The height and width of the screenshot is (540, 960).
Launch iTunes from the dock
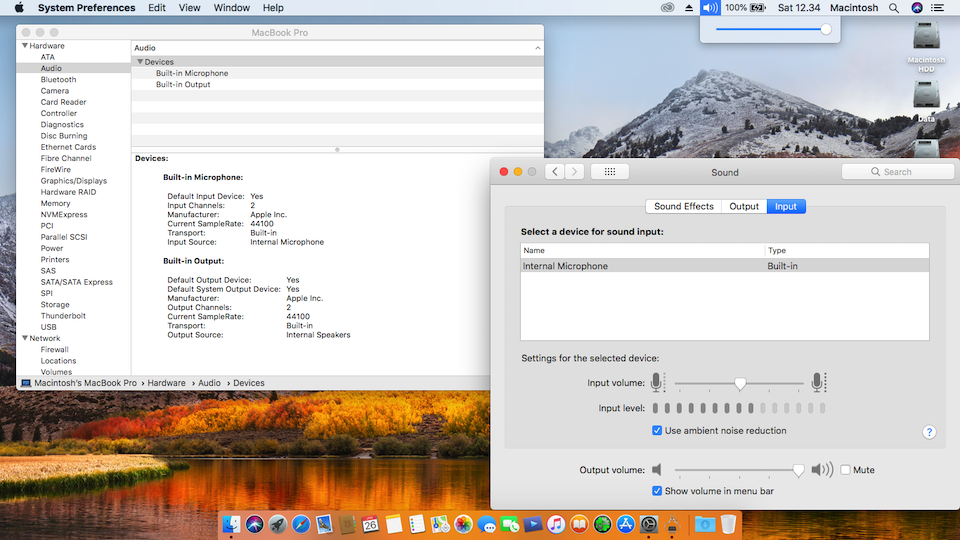pyautogui.click(x=555, y=524)
